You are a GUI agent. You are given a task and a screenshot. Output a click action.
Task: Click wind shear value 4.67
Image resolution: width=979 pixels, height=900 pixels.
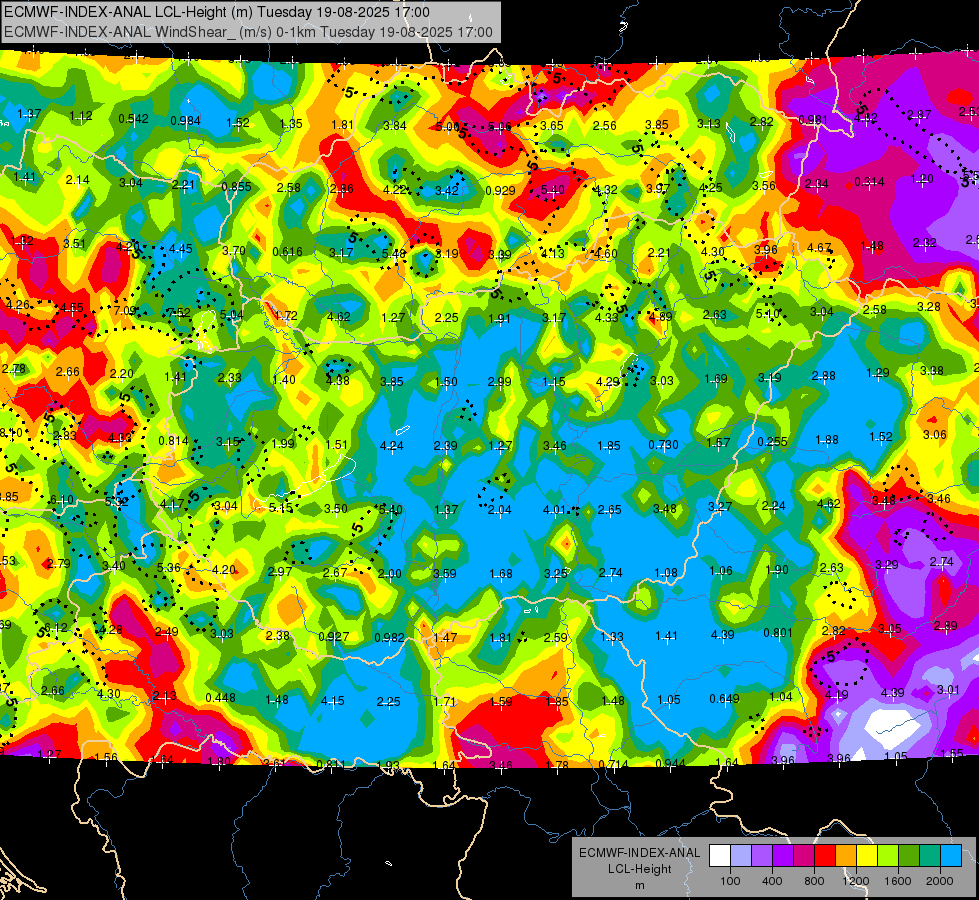(x=819, y=248)
